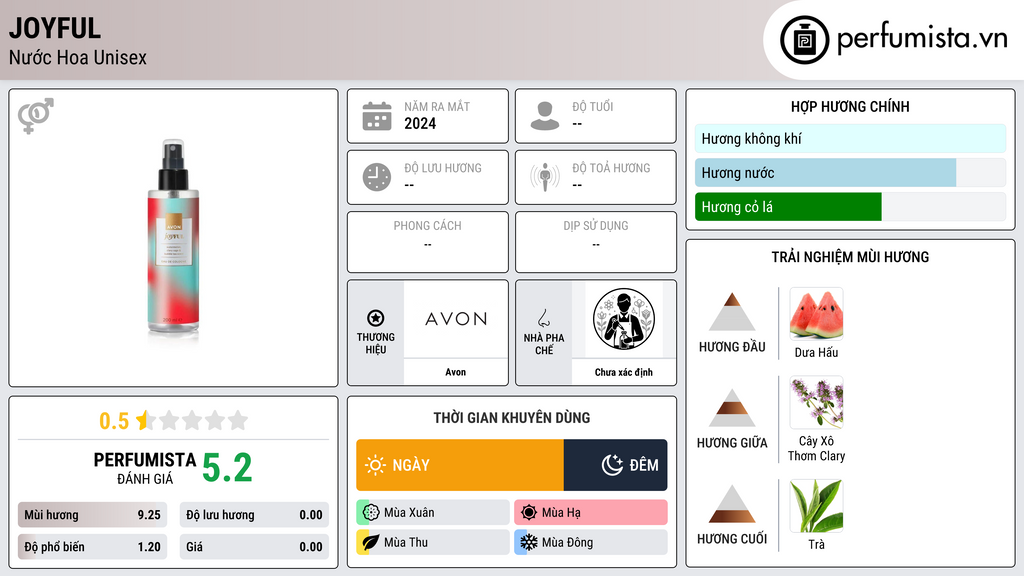Click the star badge icon above Thương Hiệu
The height and width of the screenshot is (576, 1024).
[376, 318]
